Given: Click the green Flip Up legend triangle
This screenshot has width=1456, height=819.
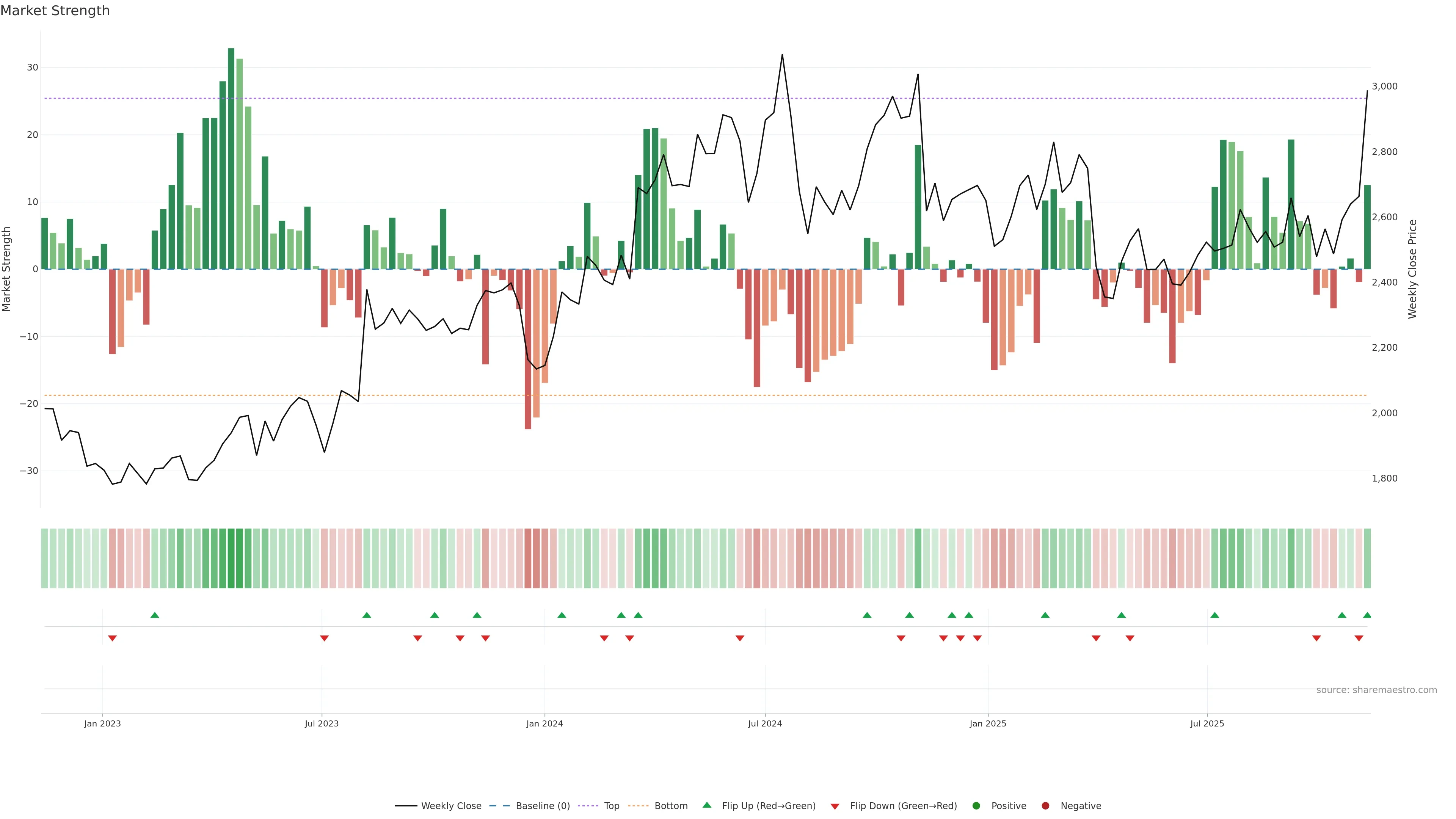Looking at the screenshot, I should coord(706,805).
